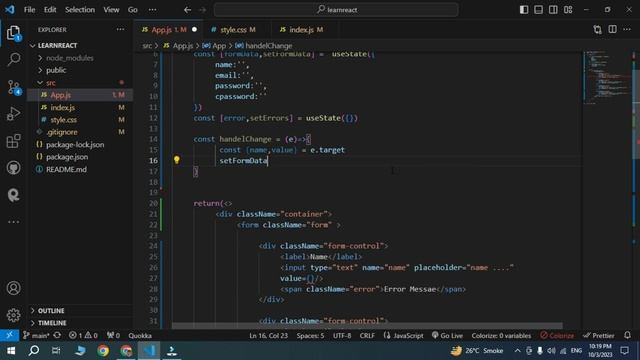
Task: Open the Quokka sidebar icon
Action: [13, 195]
